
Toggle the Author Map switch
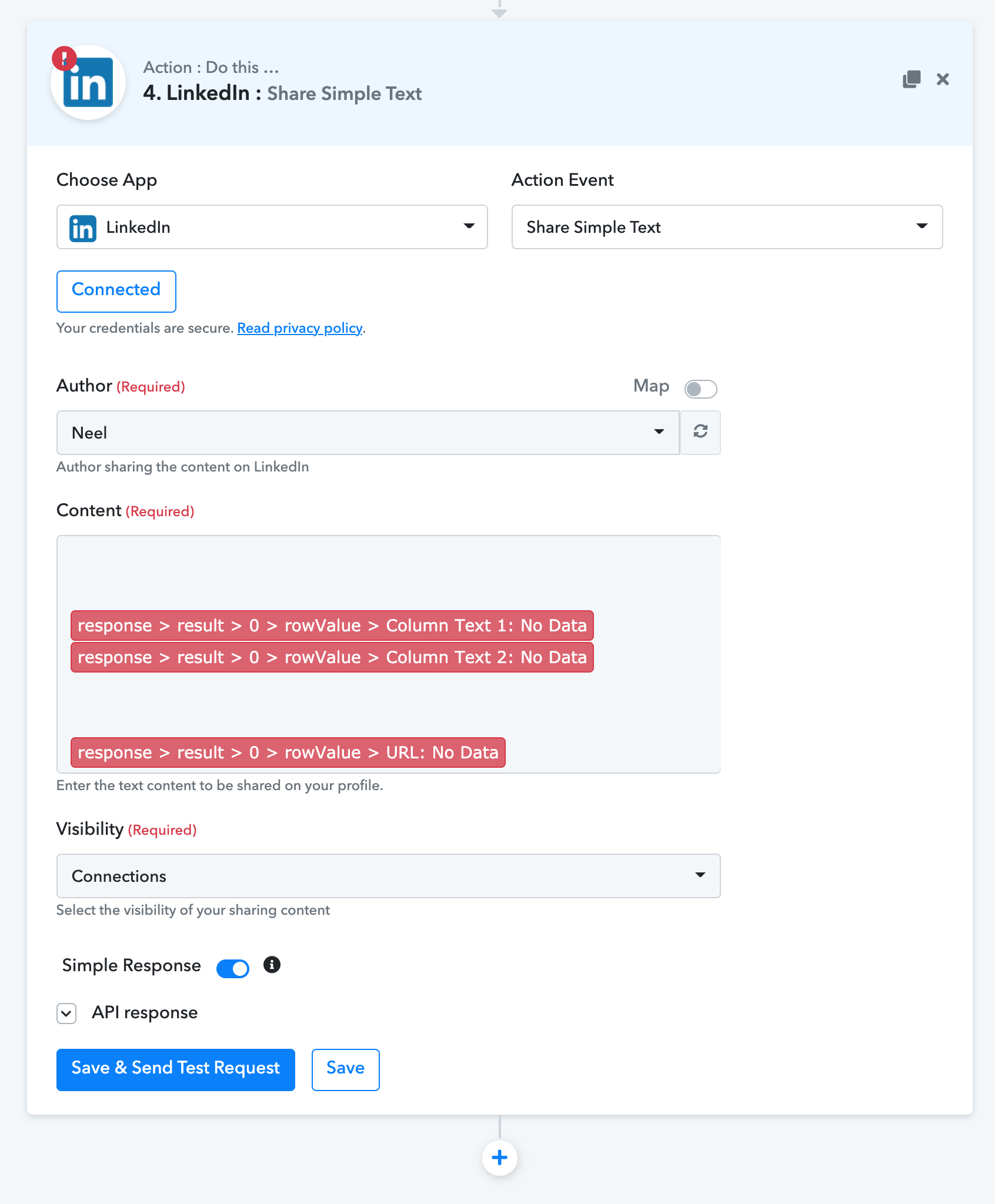(x=700, y=389)
